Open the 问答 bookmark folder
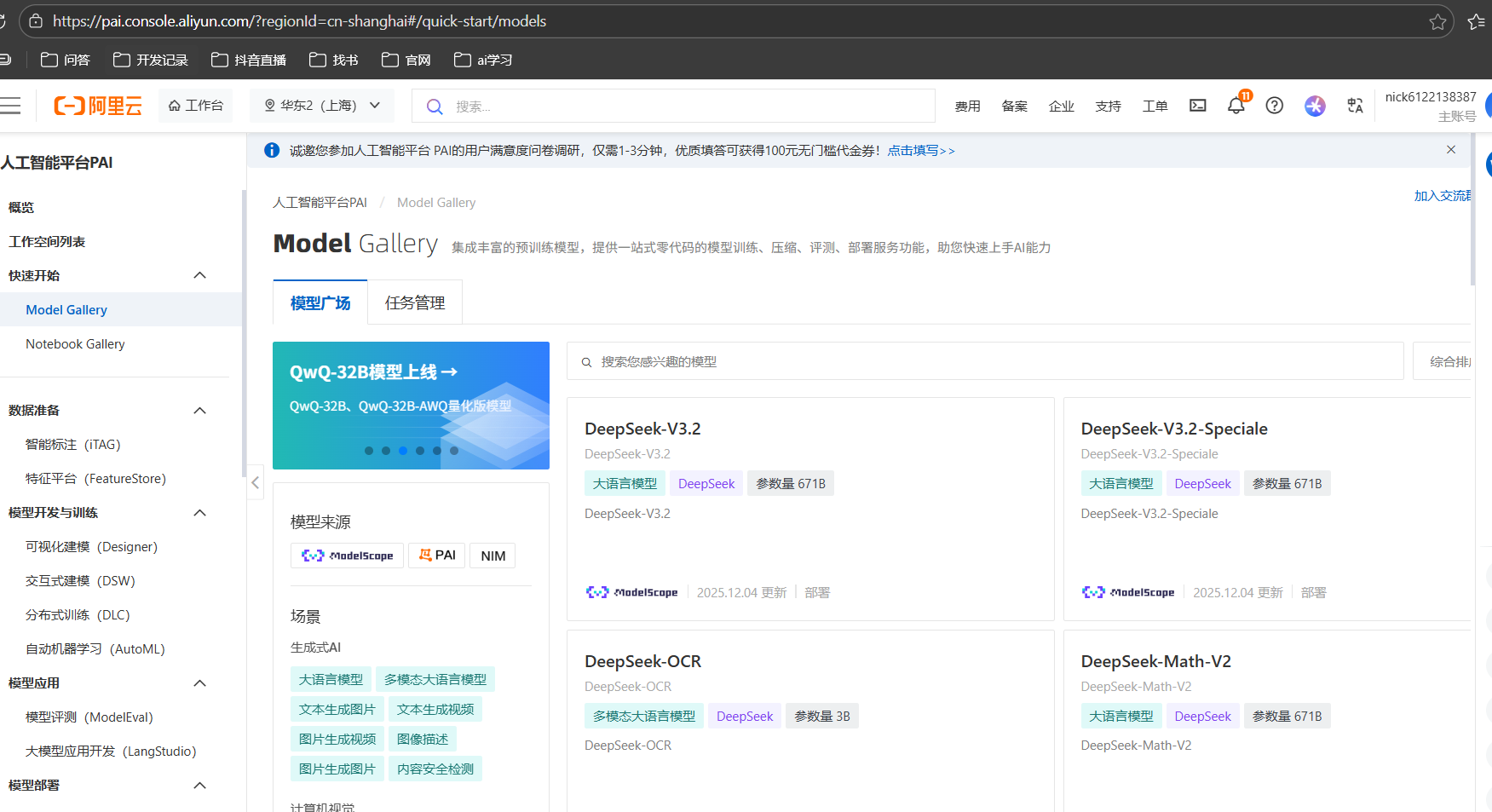 (66, 60)
